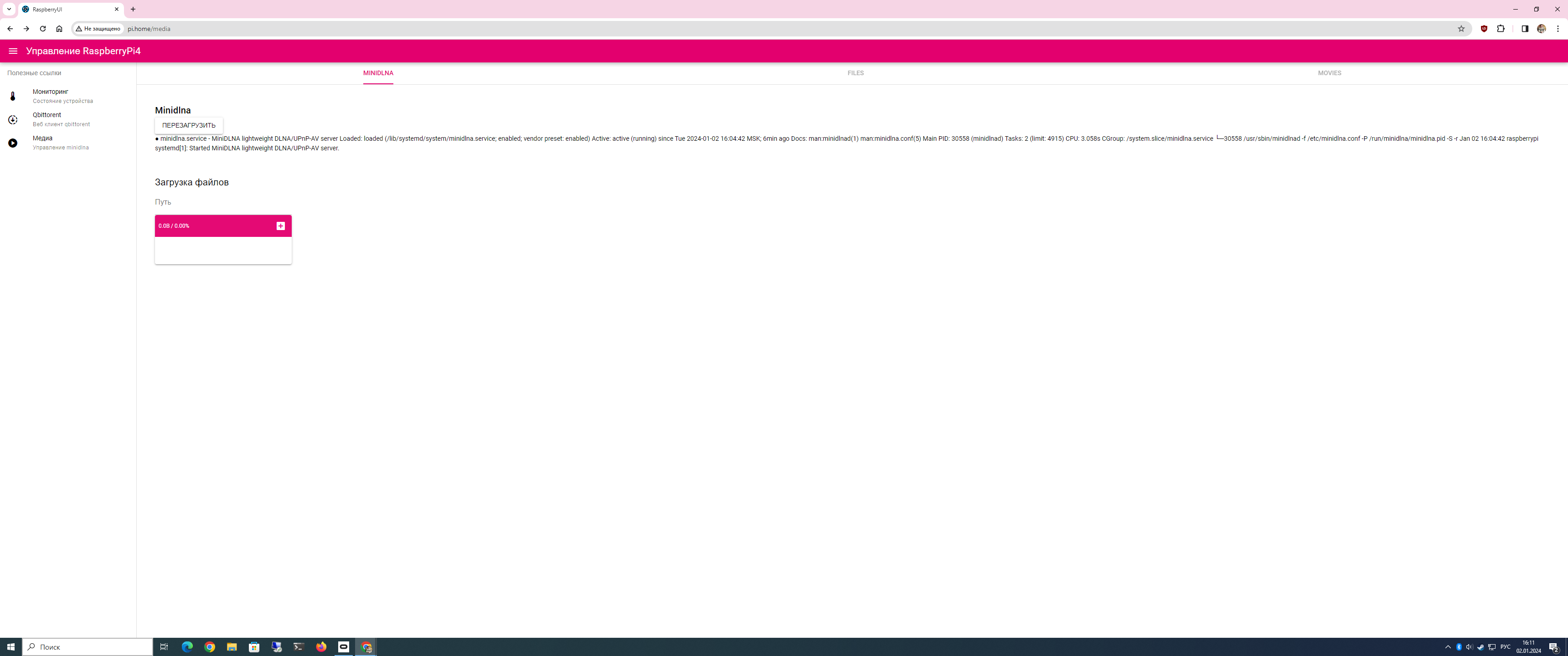Open the Chrome three-dot menu
The image size is (1568, 656).
pos(1558,29)
